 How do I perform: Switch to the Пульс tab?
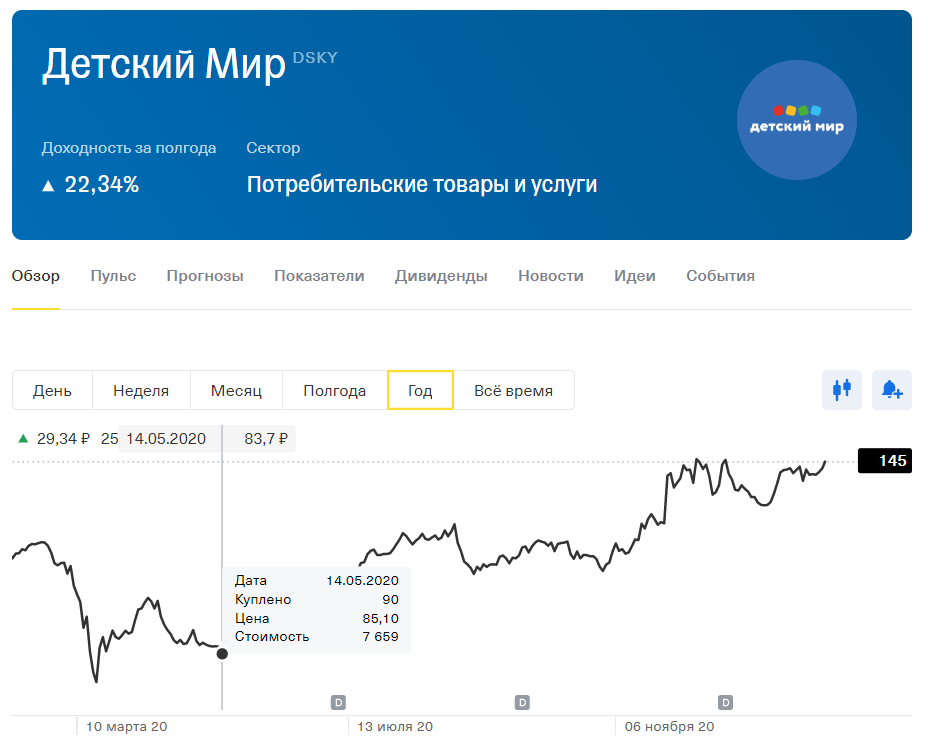pyautogui.click(x=113, y=276)
